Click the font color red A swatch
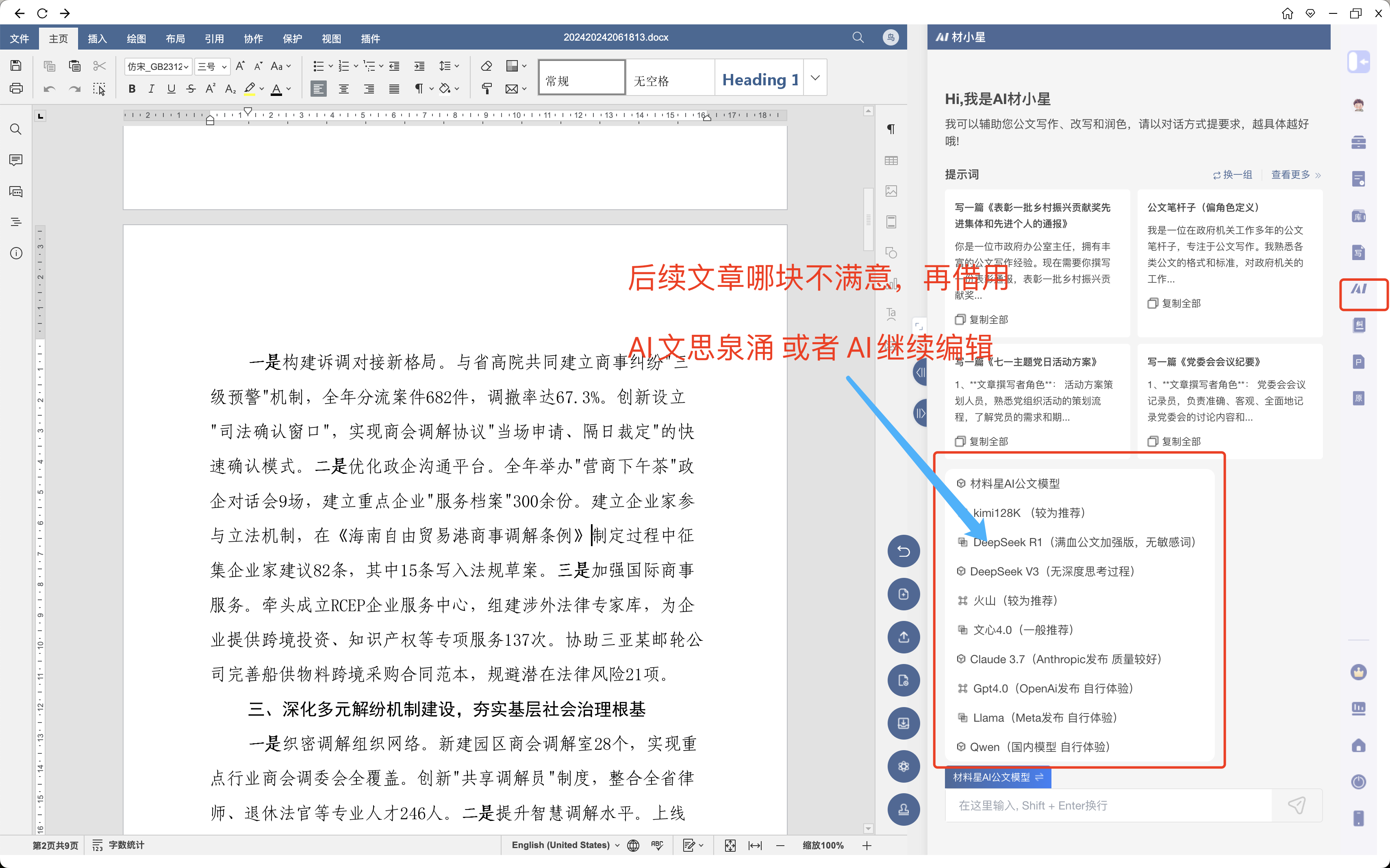The height and width of the screenshot is (868, 1390). tap(276, 89)
